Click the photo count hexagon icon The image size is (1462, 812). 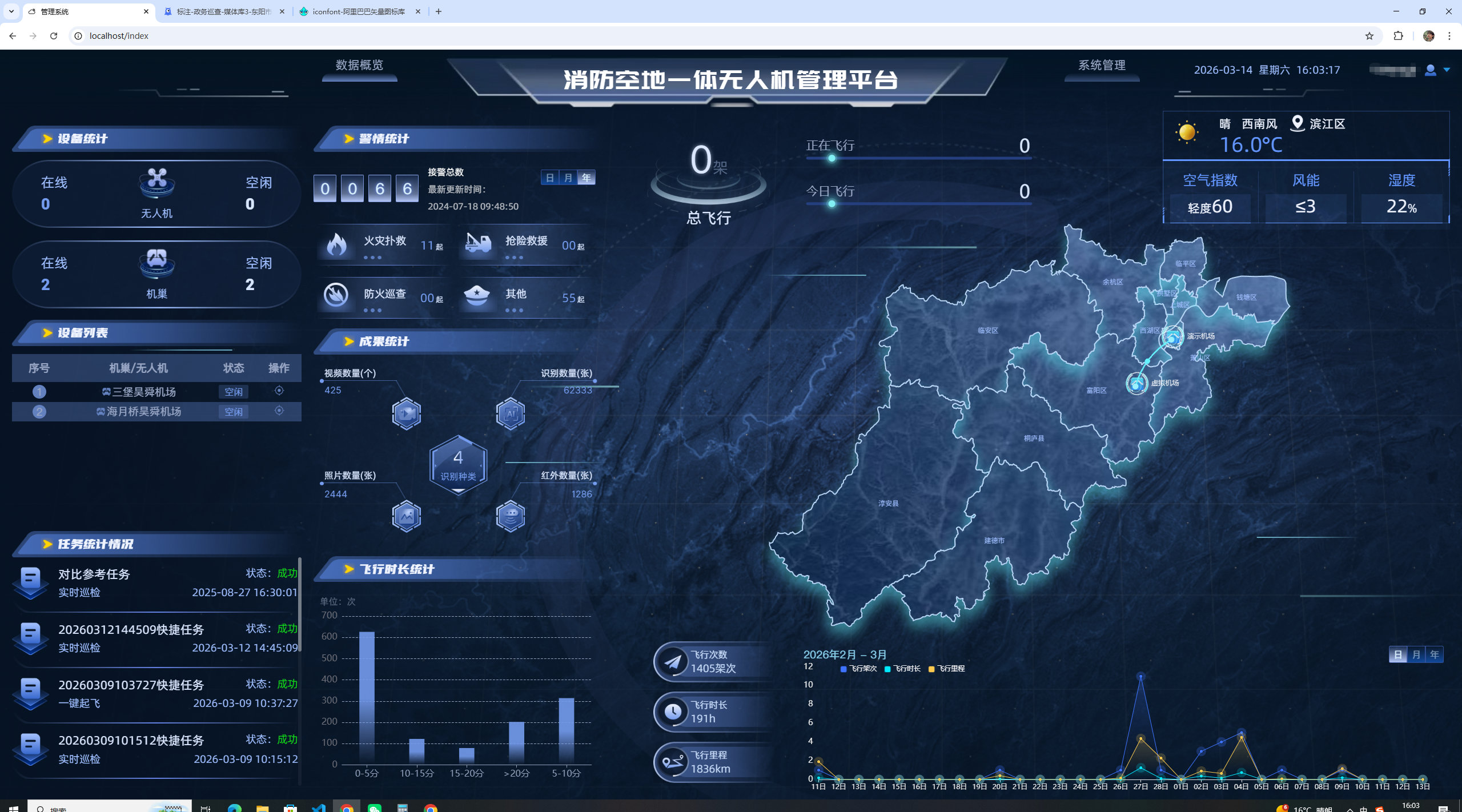click(x=407, y=516)
